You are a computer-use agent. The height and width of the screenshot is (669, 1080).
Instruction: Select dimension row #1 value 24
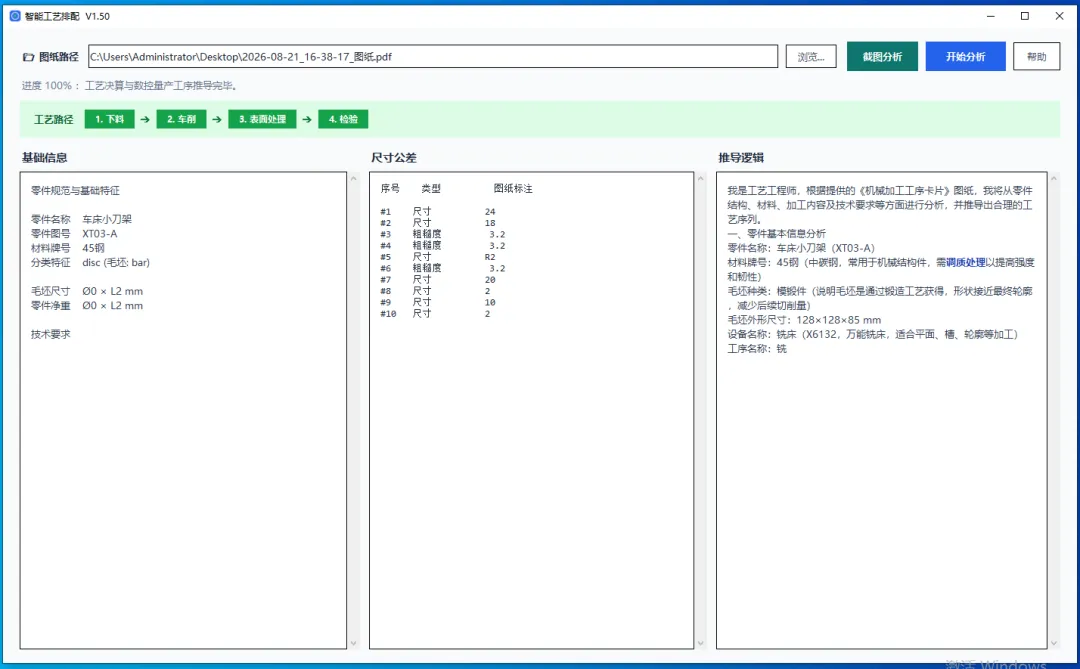click(490, 212)
